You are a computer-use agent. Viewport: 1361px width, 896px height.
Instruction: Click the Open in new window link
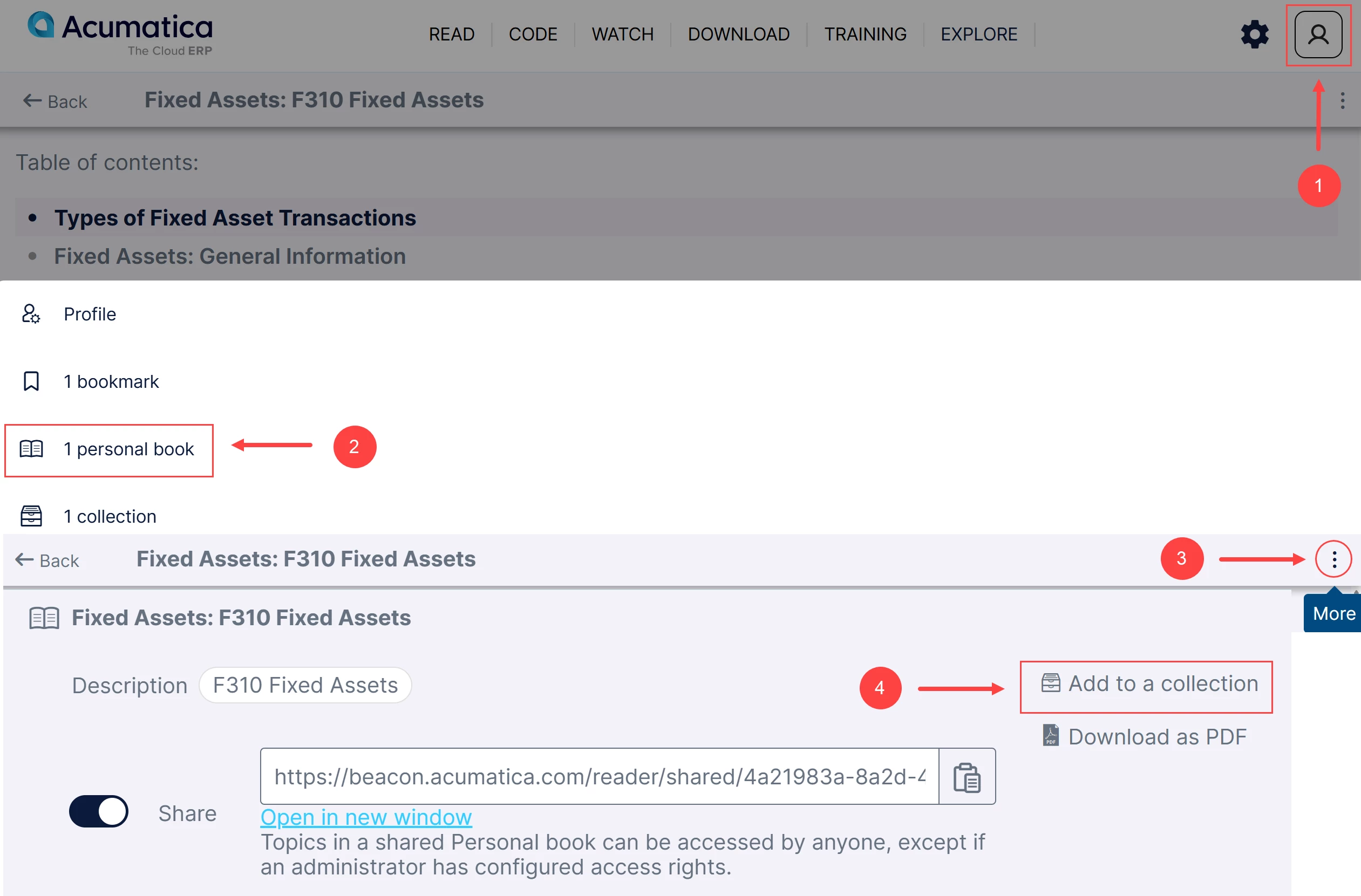366,817
